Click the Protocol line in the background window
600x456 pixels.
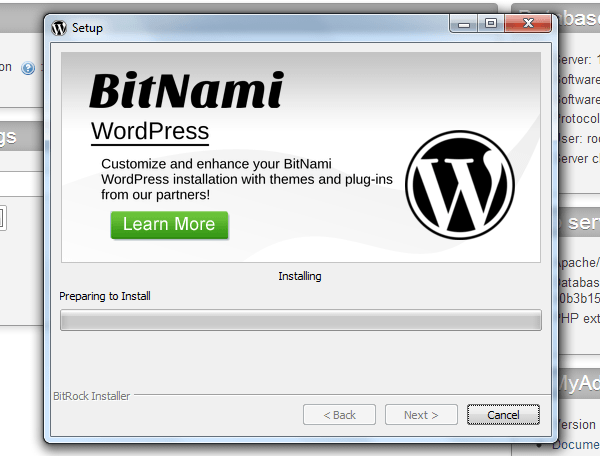point(578,119)
